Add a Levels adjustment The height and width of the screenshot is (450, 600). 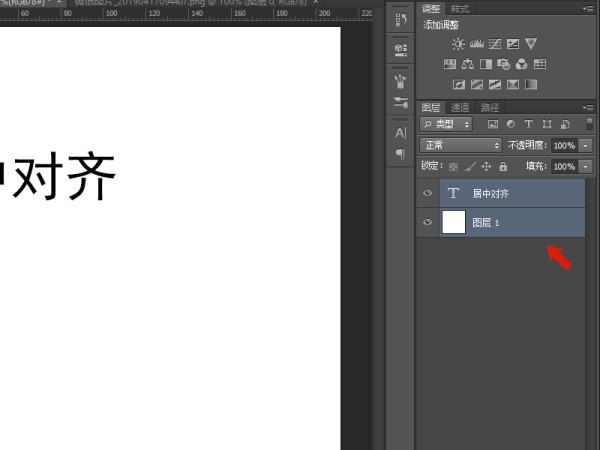tap(476, 44)
